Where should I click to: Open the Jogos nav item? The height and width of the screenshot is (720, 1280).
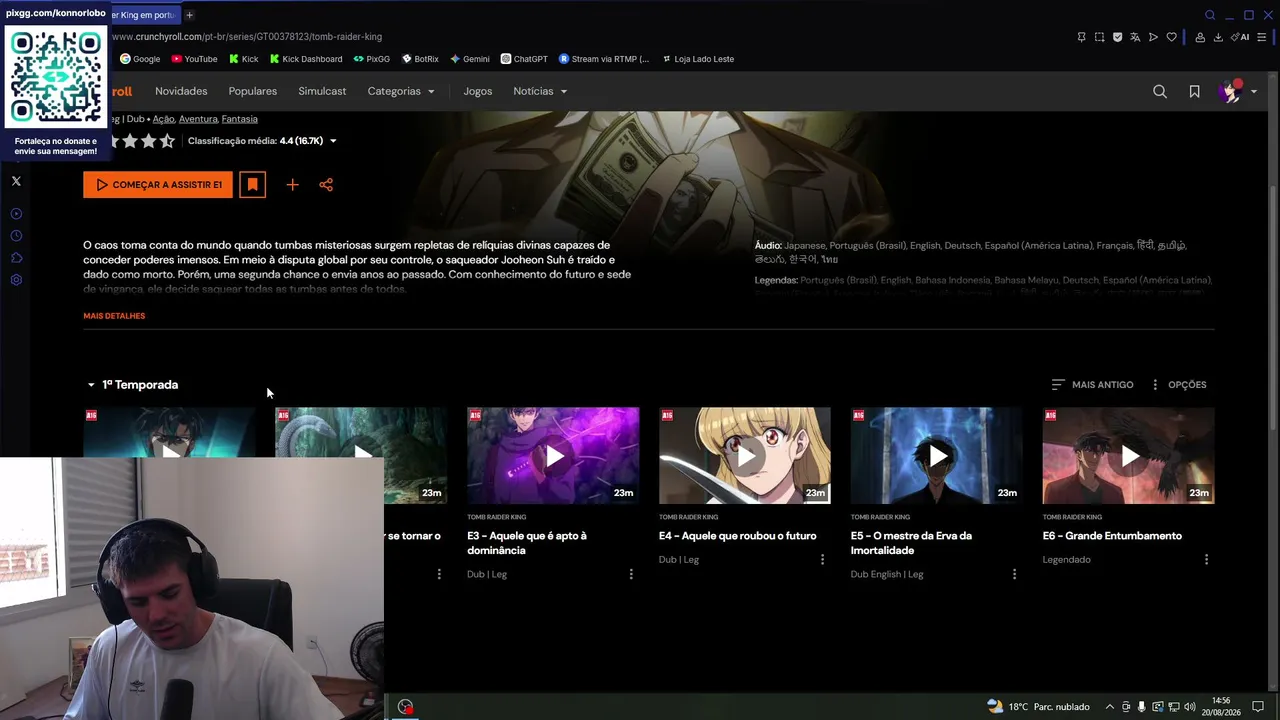[x=478, y=91]
